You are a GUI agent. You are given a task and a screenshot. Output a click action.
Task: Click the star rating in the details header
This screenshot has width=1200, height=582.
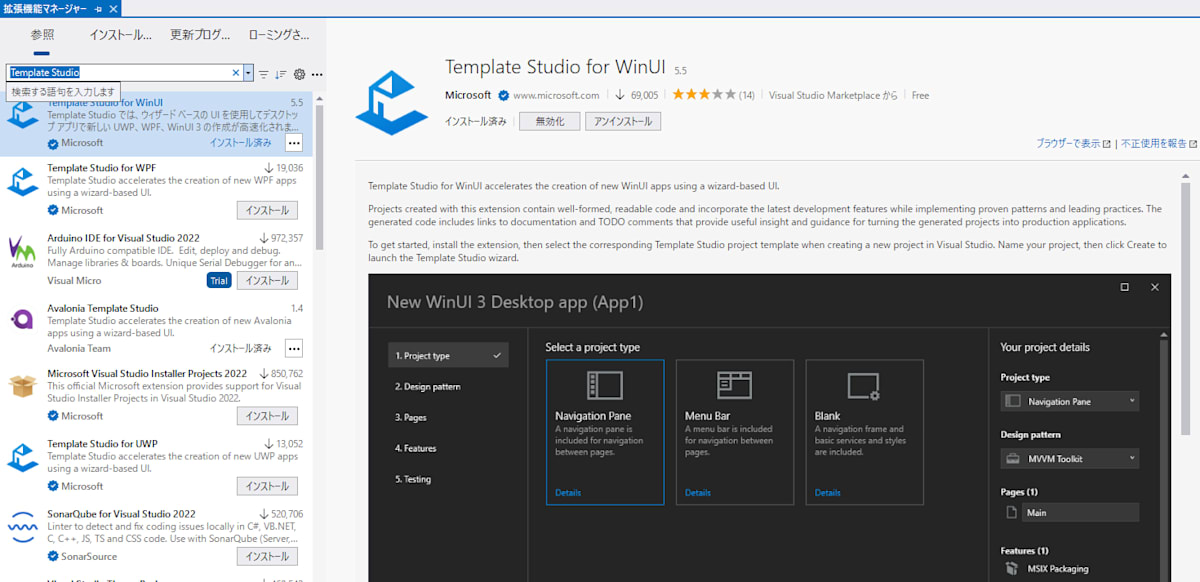pos(704,95)
